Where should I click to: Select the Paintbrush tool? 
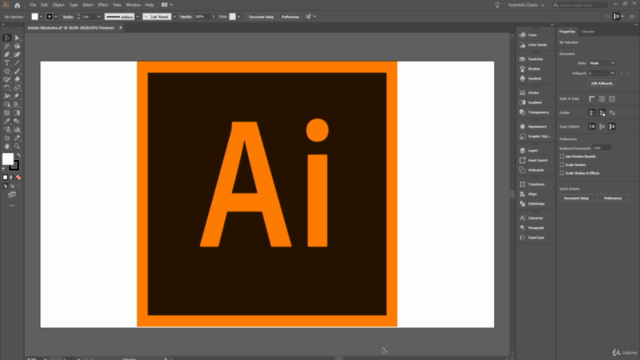pos(17,71)
